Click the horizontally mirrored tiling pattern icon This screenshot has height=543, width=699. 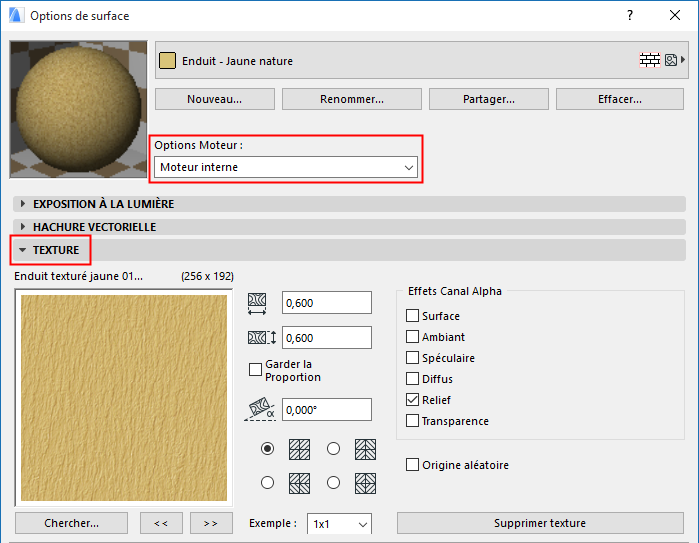click(365, 449)
